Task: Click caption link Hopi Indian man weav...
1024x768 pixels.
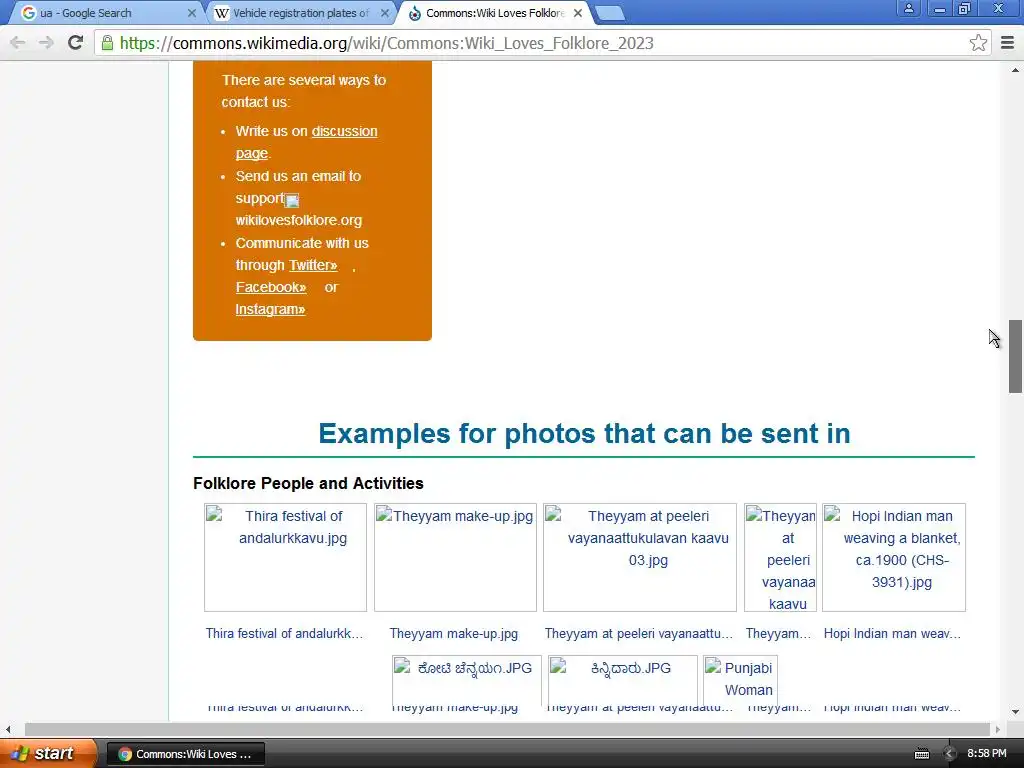Action: (892, 633)
